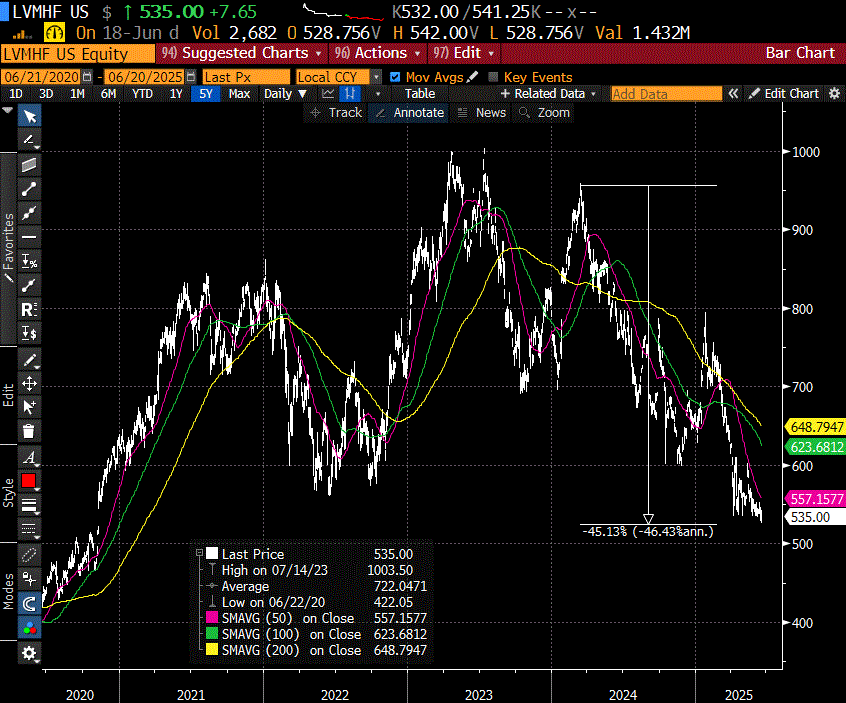
Task: Open the Actions dropdown menu
Action: [x=377, y=53]
